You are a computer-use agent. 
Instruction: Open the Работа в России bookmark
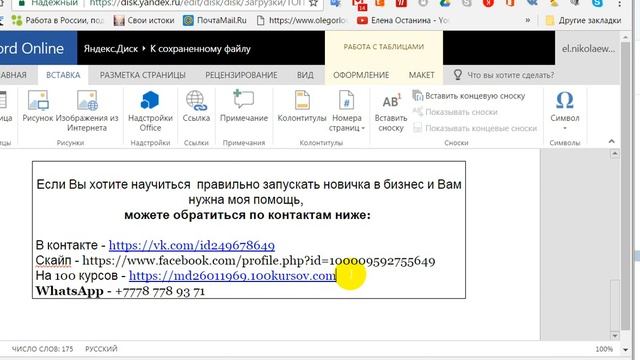(x=58, y=20)
